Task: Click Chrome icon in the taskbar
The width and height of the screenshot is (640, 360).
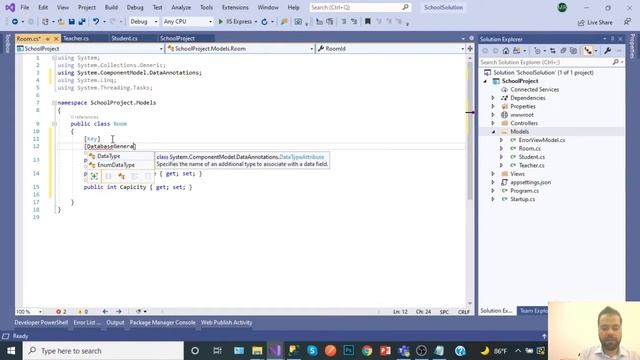Action: pos(367,351)
